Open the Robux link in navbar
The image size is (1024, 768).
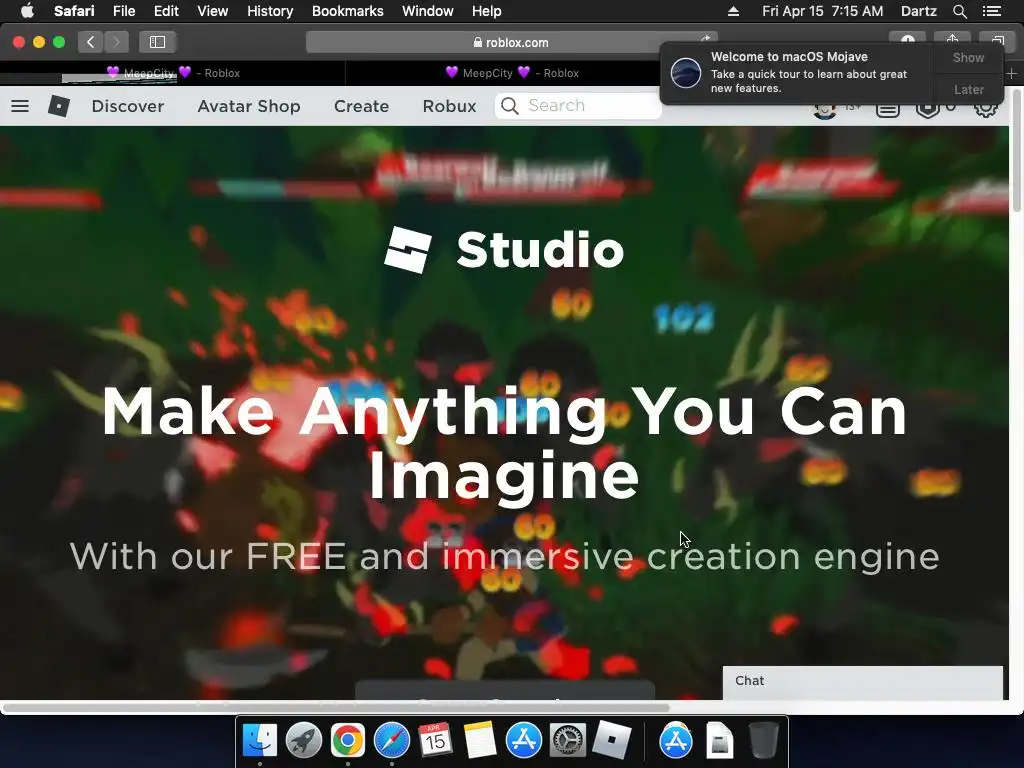449,106
